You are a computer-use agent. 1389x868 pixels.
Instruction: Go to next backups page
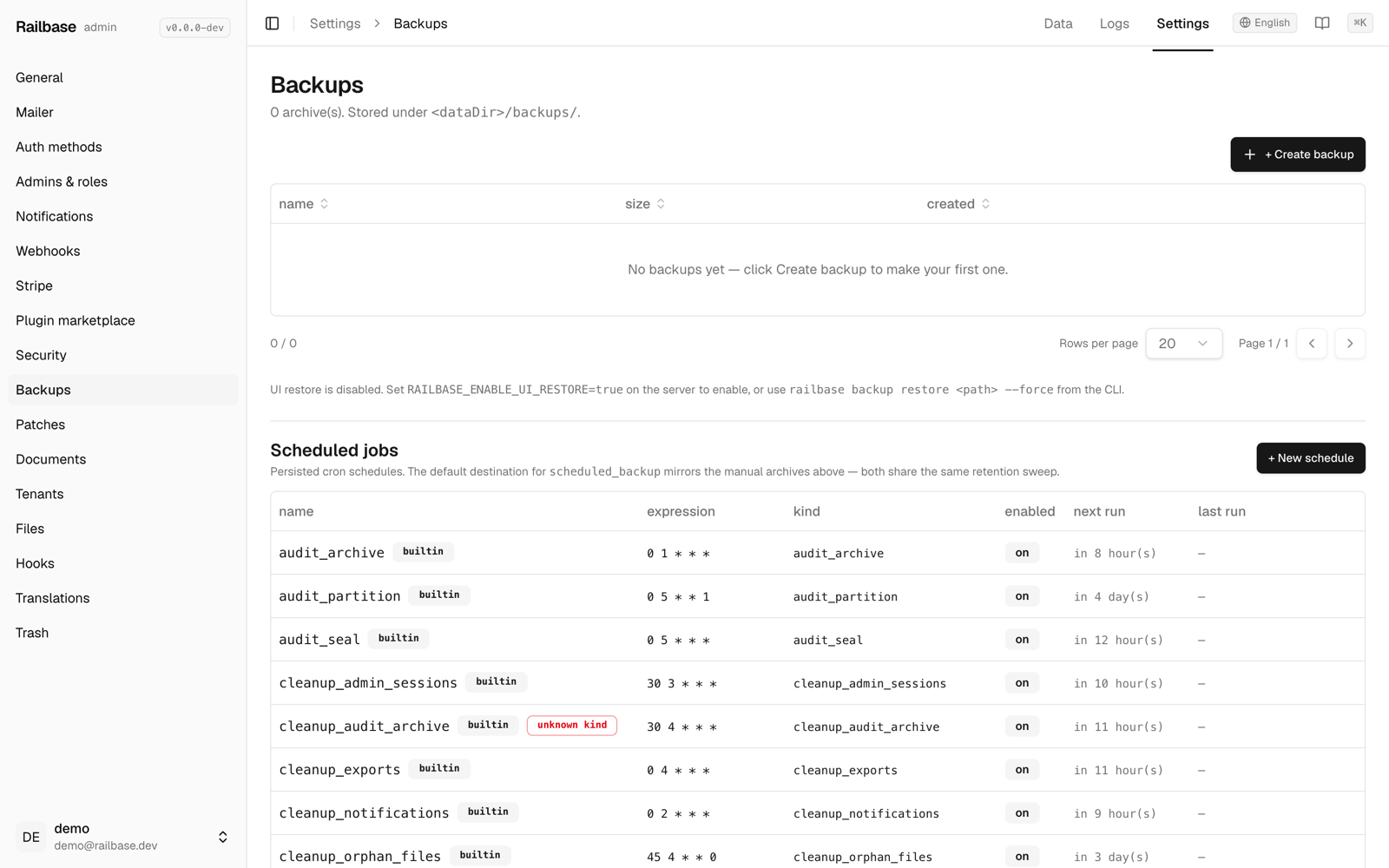(1349, 344)
